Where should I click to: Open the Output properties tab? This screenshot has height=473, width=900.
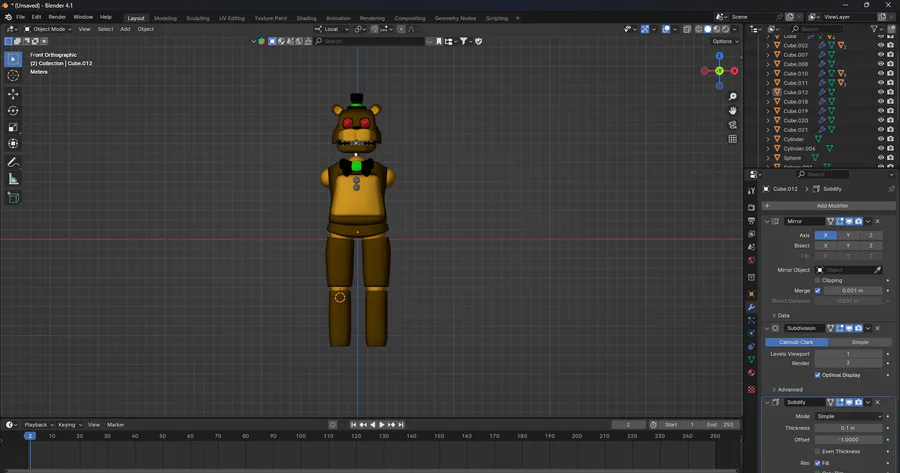pos(751,220)
